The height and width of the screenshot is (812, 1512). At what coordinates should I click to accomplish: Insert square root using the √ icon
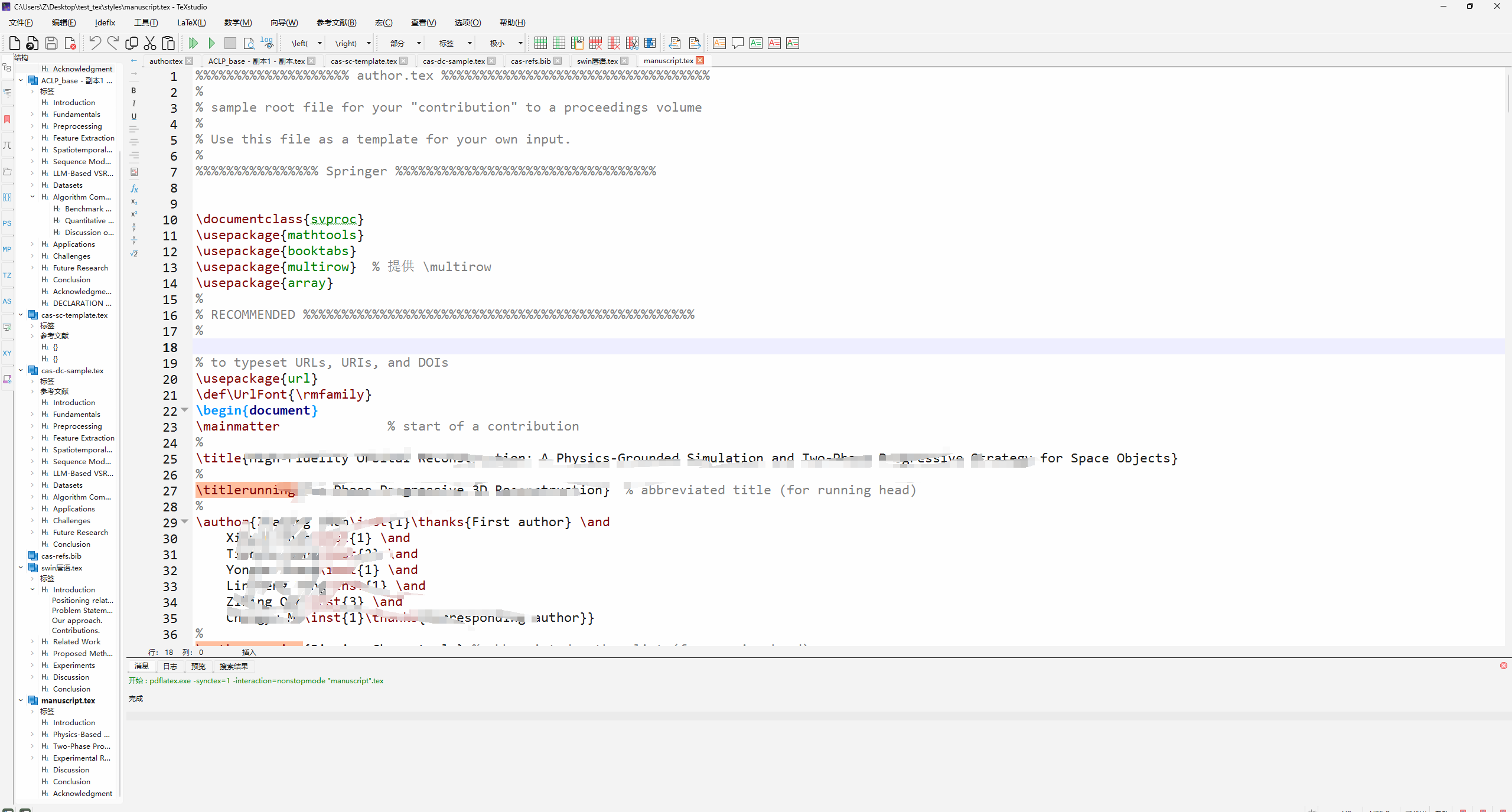(134, 254)
